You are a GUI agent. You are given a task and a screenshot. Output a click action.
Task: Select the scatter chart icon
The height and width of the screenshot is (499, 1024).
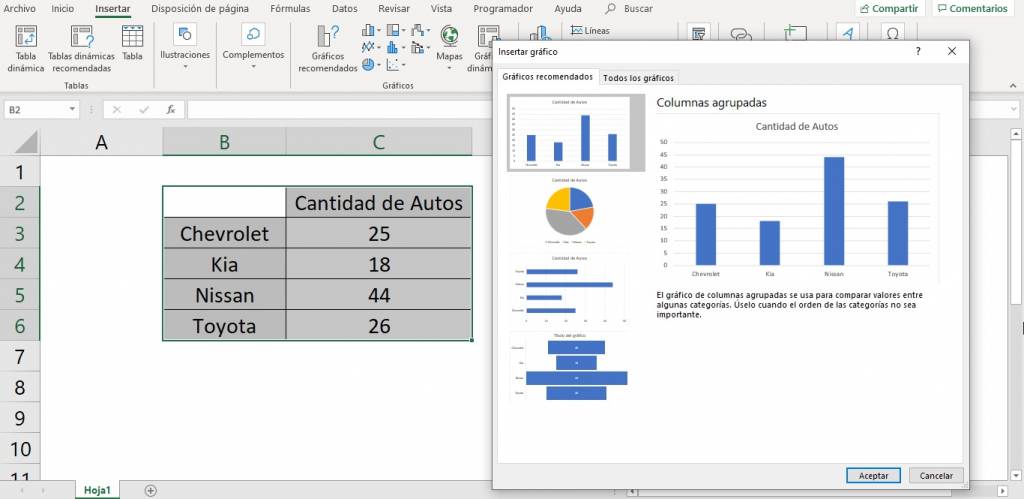(x=392, y=64)
